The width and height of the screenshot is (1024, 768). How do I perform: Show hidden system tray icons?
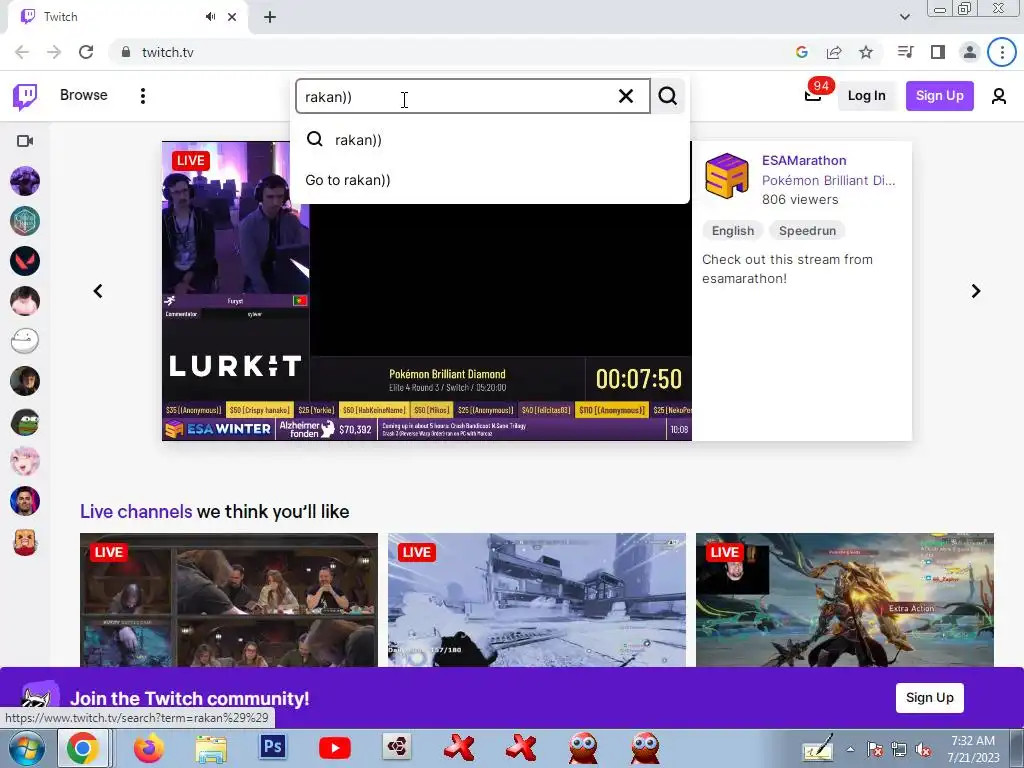(x=850, y=750)
